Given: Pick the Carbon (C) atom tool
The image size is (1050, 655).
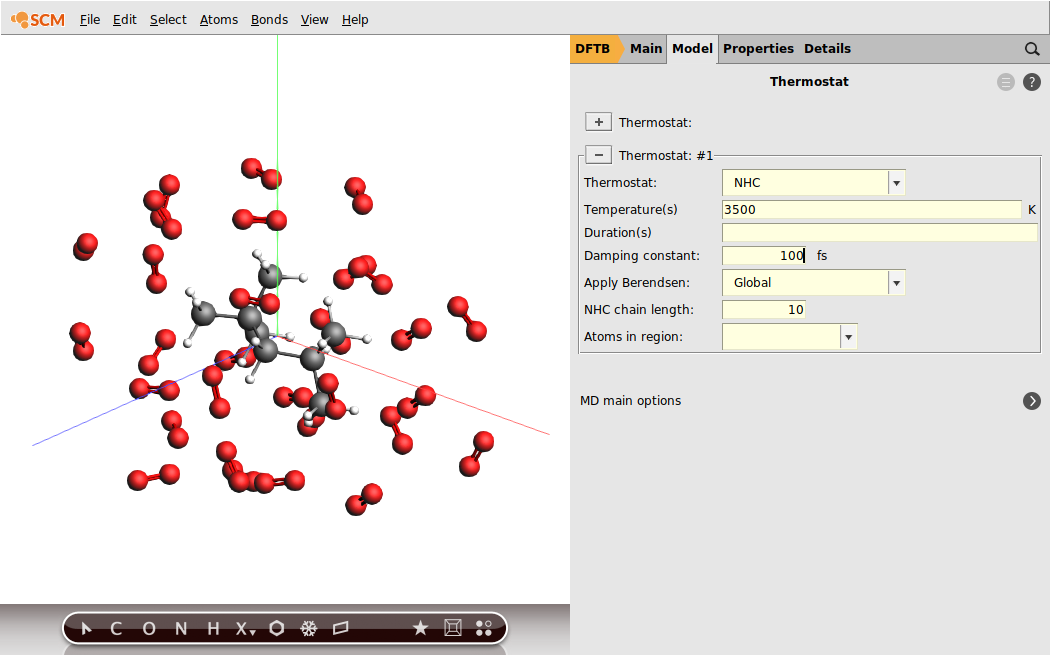Looking at the screenshot, I should (116, 628).
